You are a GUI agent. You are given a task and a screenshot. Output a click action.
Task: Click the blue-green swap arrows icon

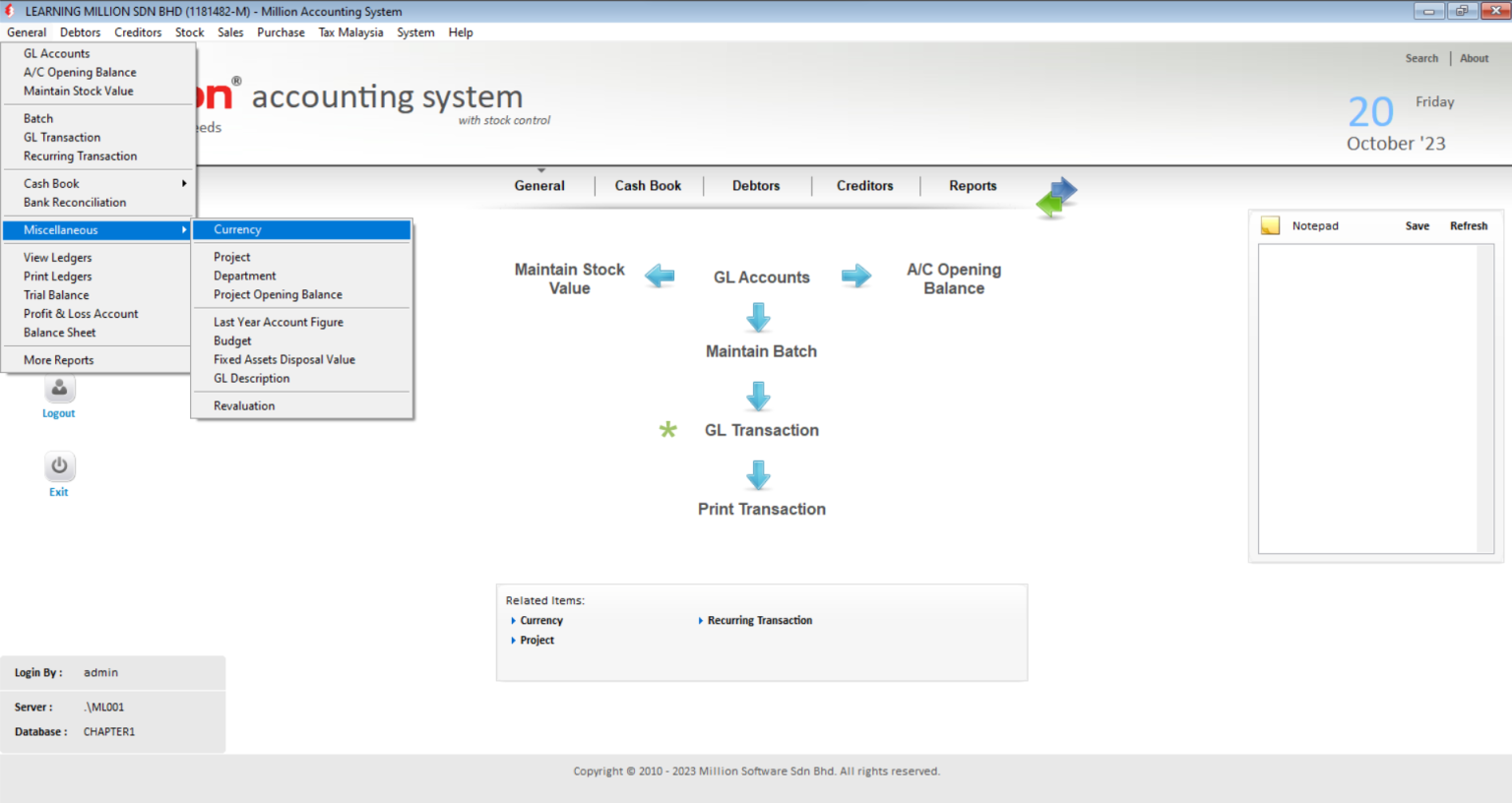click(1056, 197)
